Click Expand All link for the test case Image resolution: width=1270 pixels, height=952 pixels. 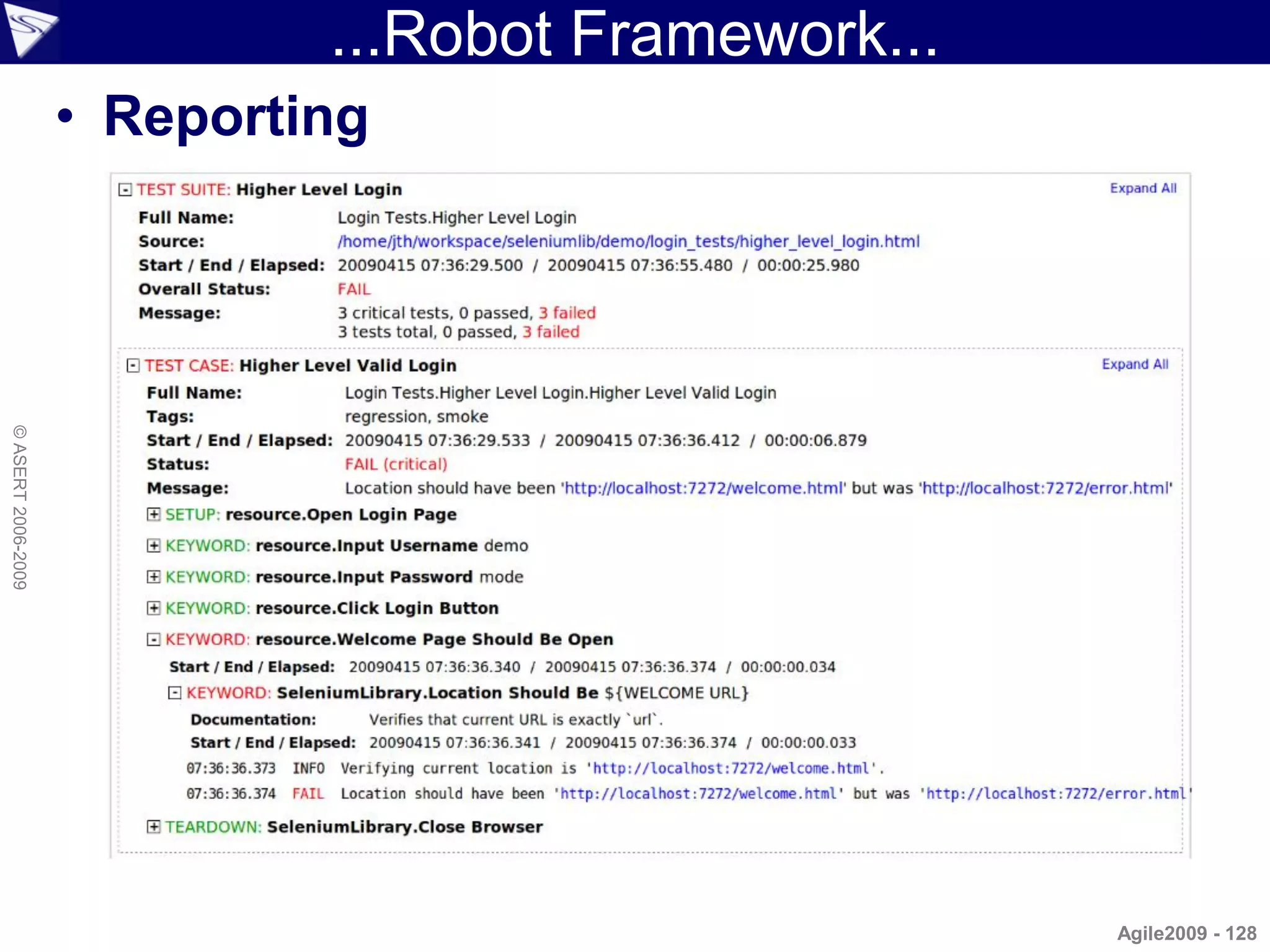pyautogui.click(x=1135, y=364)
